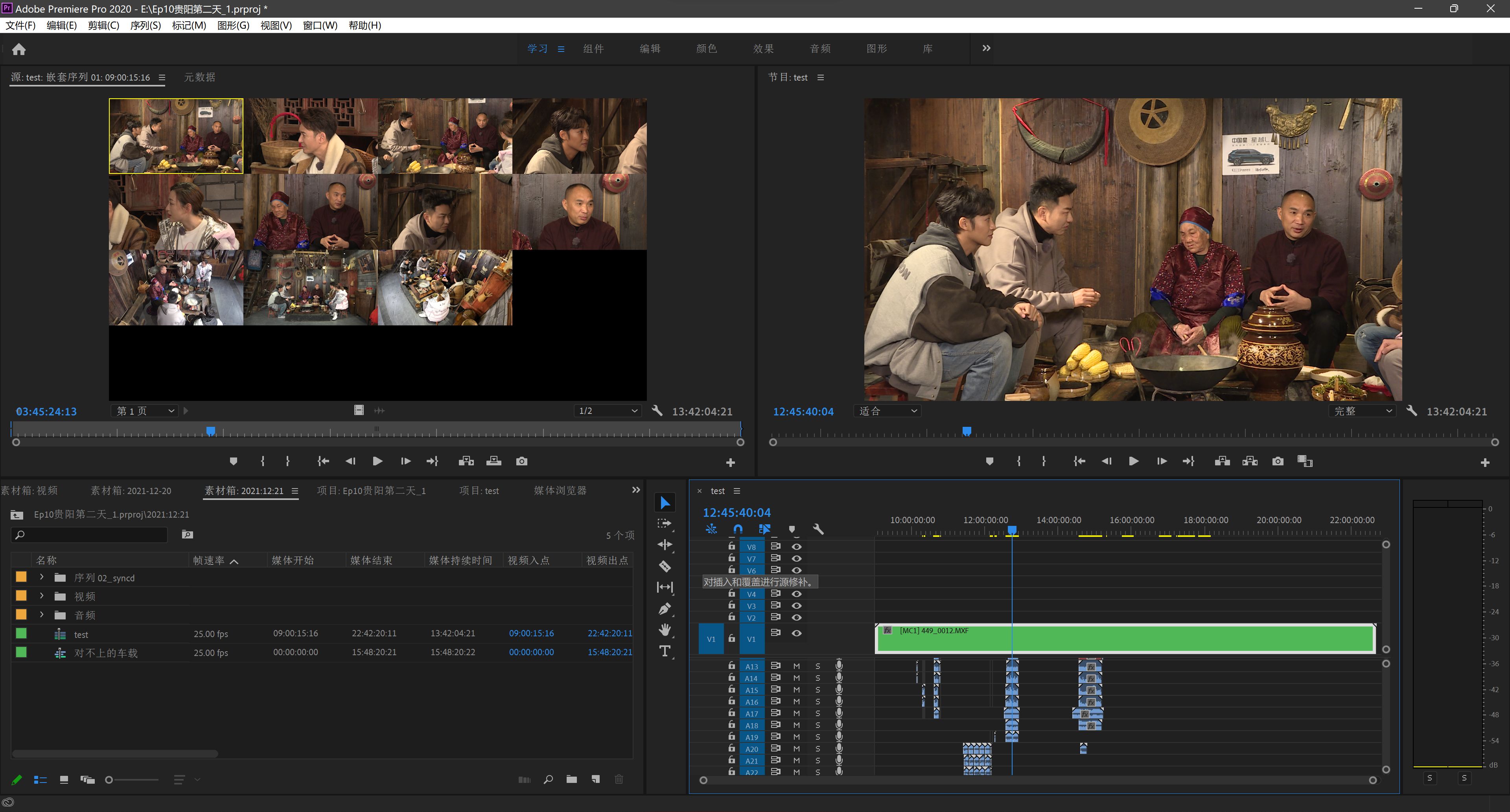Add marker in timeline panel
The height and width of the screenshot is (812, 1510).
pyautogui.click(x=792, y=529)
